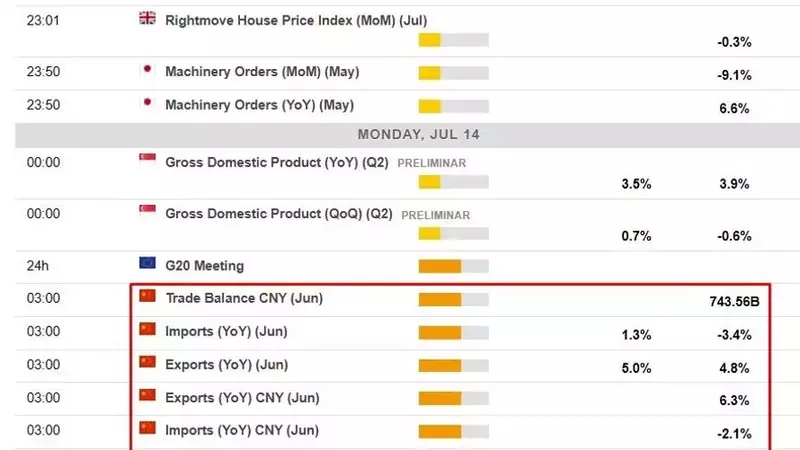800x450 pixels.
Task: Click Singapore flag for GDP (QoQ) (Q2)
Action: pyautogui.click(x=147, y=211)
